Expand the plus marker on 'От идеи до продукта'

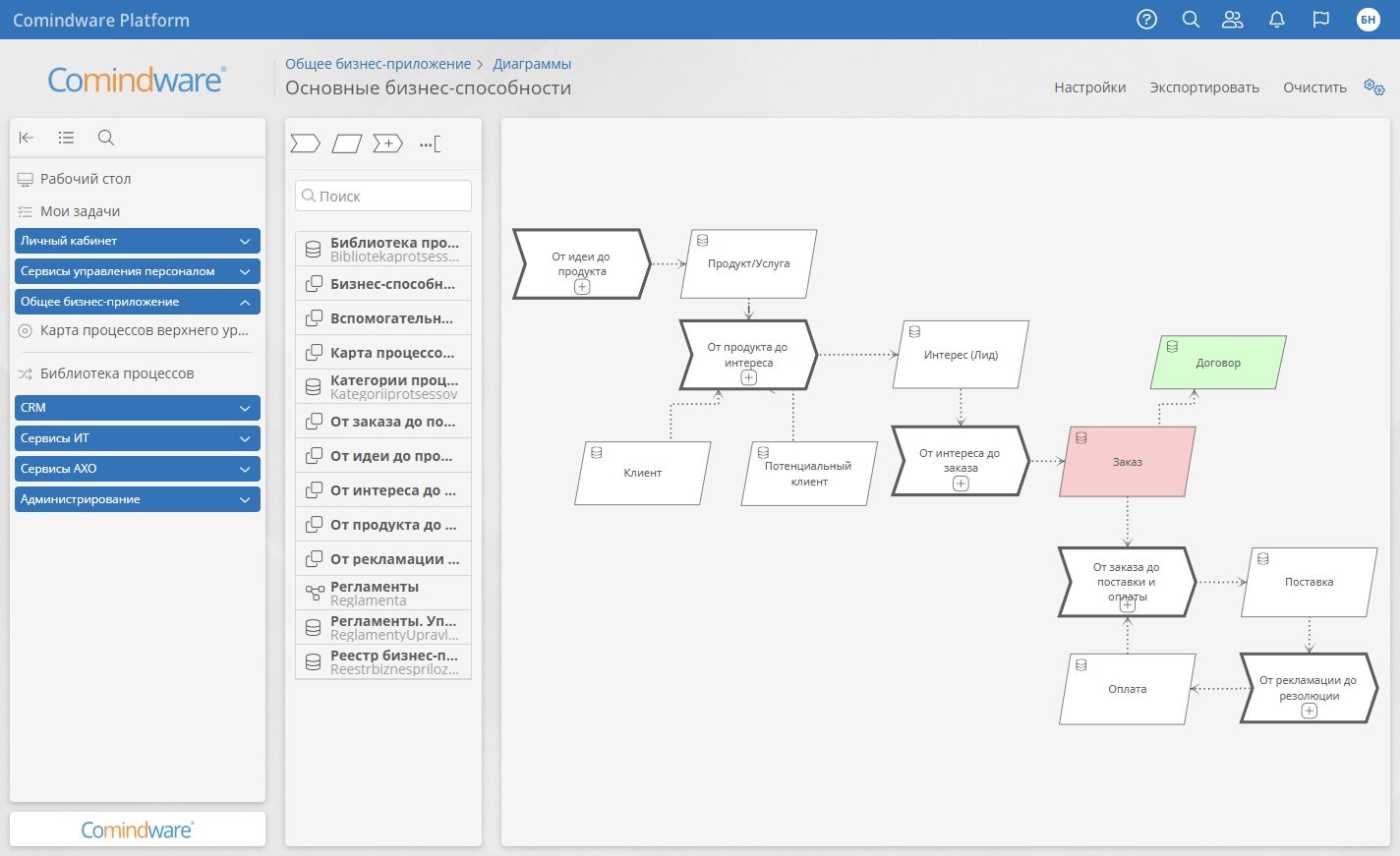[582, 287]
